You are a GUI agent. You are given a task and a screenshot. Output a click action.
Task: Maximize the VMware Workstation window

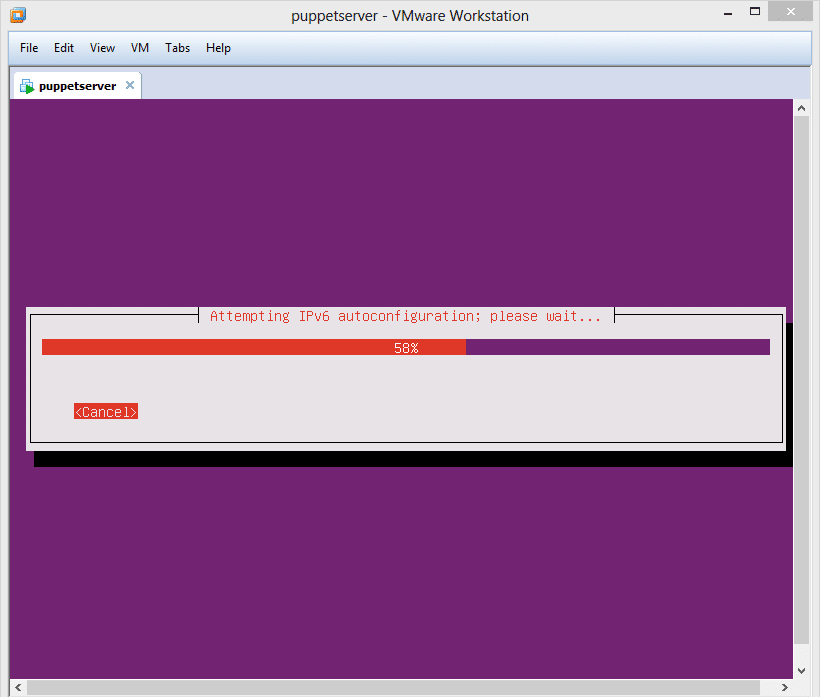(x=759, y=14)
